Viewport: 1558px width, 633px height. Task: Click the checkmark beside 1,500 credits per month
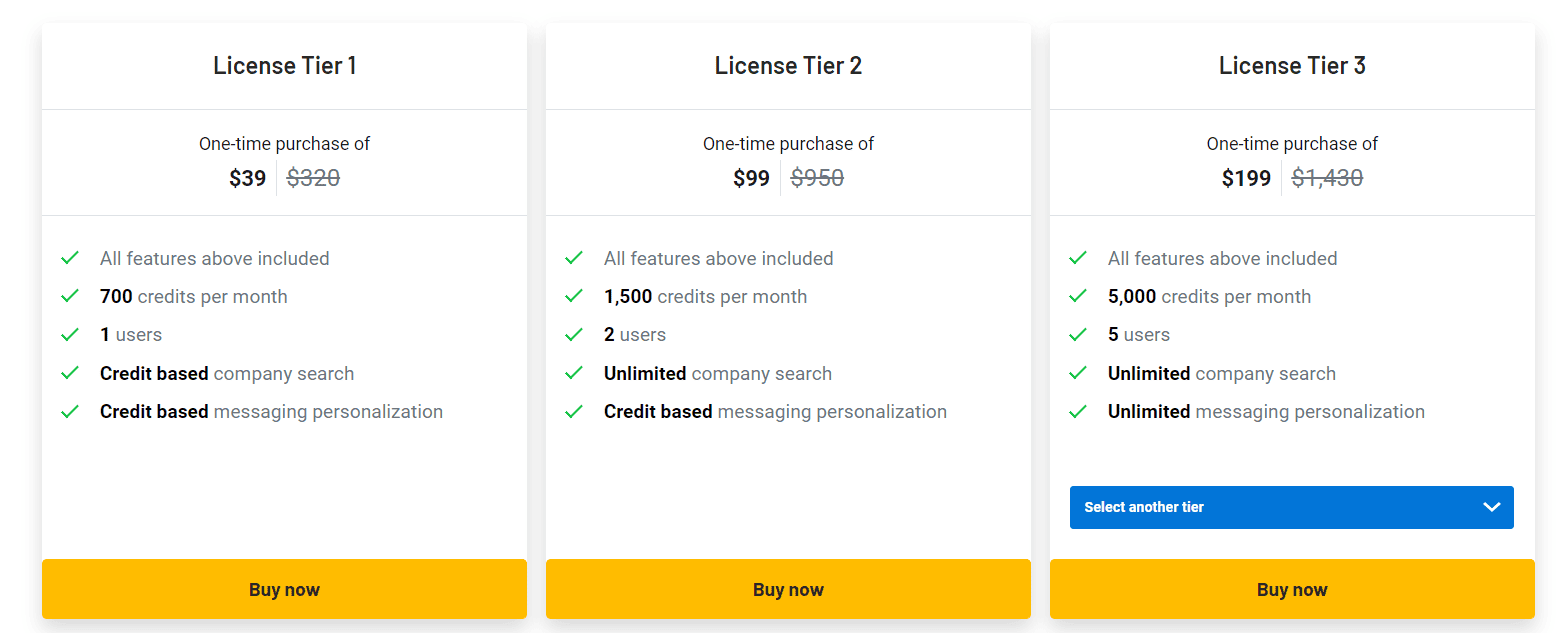coord(574,296)
